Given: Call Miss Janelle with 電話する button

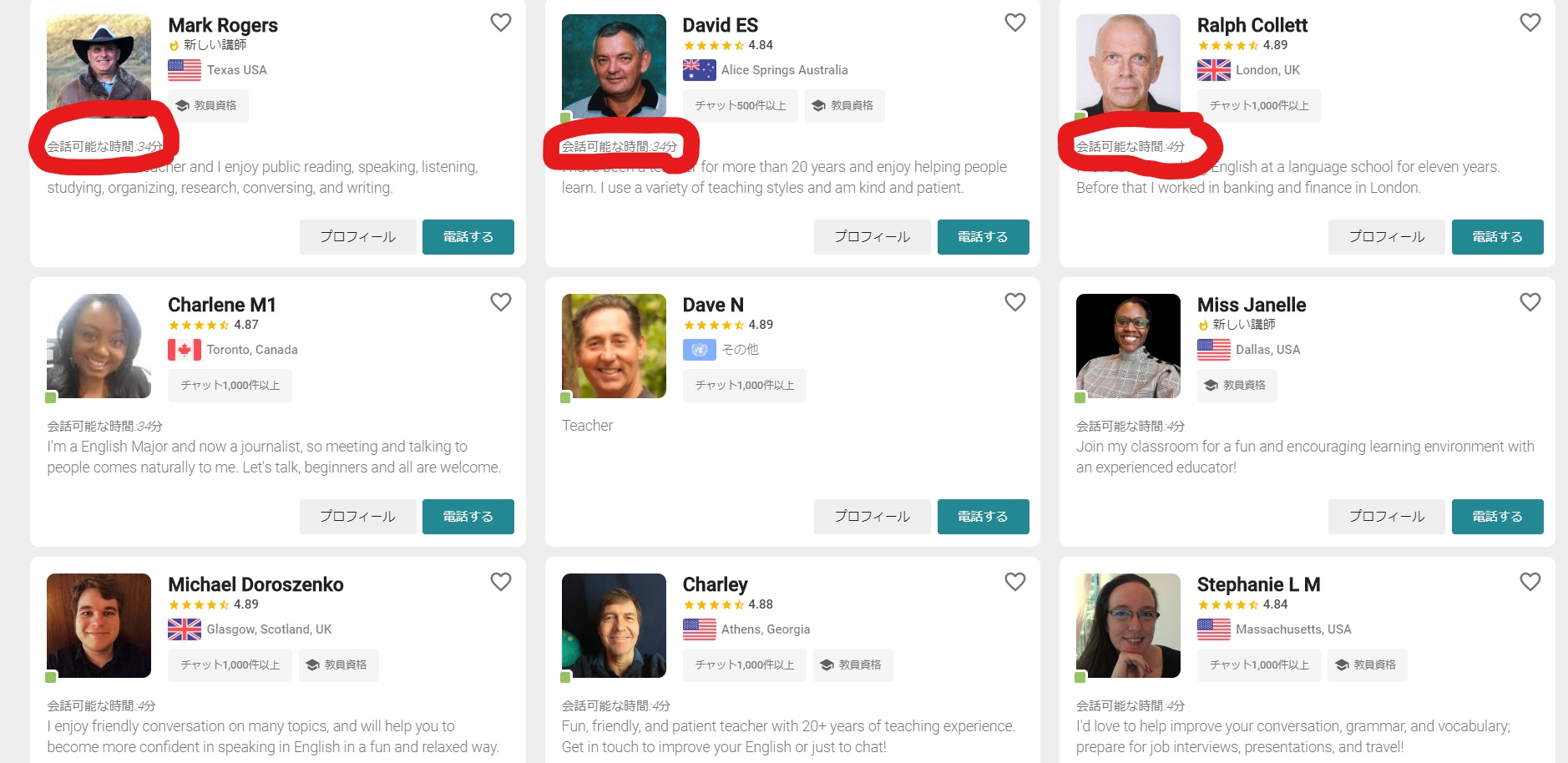Looking at the screenshot, I should coord(1497,517).
